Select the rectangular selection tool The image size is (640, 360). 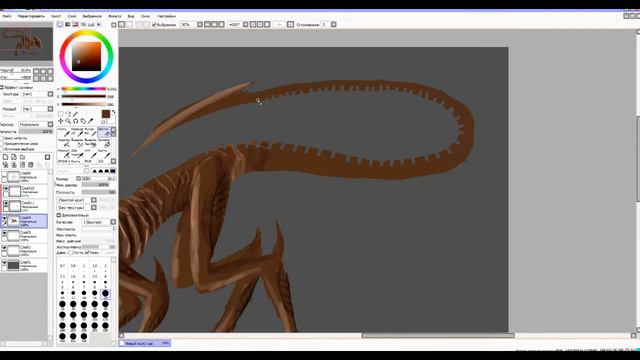coord(61,114)
